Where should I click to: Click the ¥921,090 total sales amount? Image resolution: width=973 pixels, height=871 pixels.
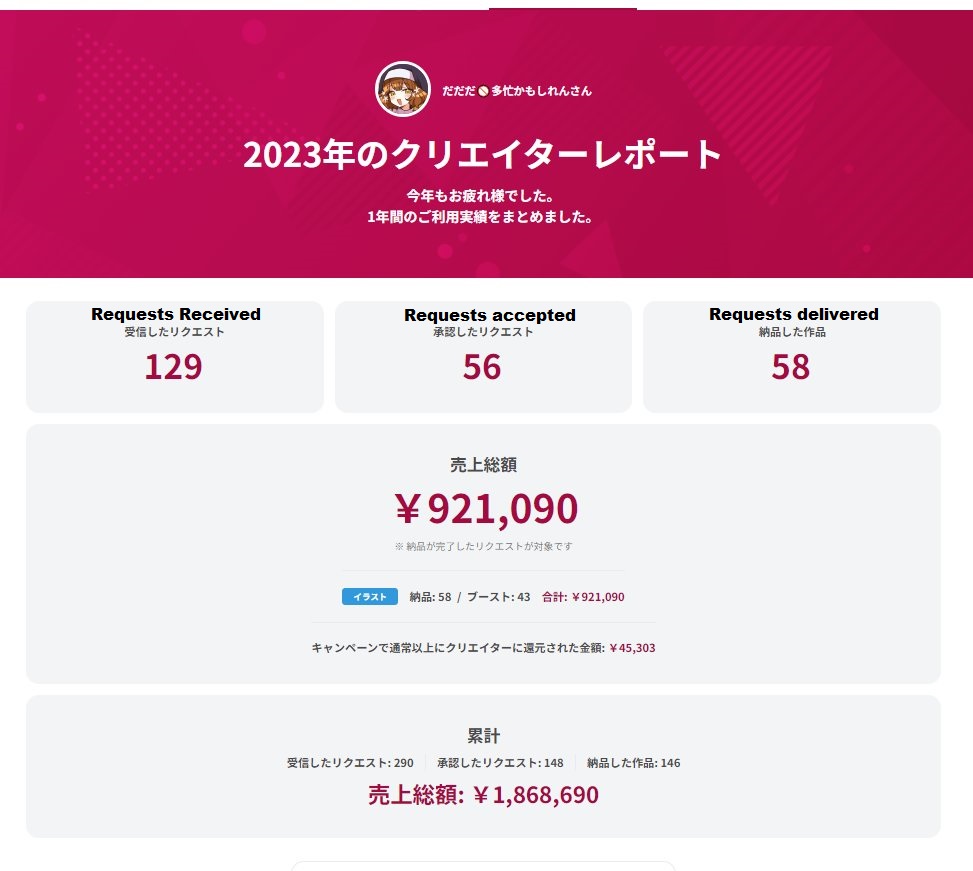point(486,508)
